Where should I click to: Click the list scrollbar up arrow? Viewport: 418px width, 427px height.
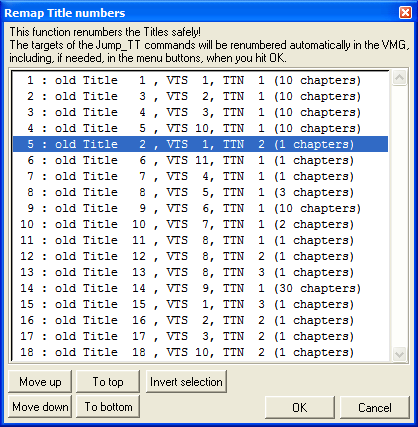(399, 78)
